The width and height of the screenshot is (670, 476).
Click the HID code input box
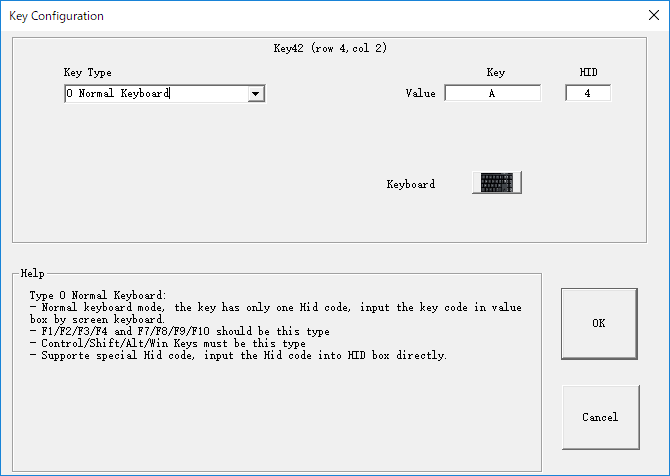coord(588,93)
